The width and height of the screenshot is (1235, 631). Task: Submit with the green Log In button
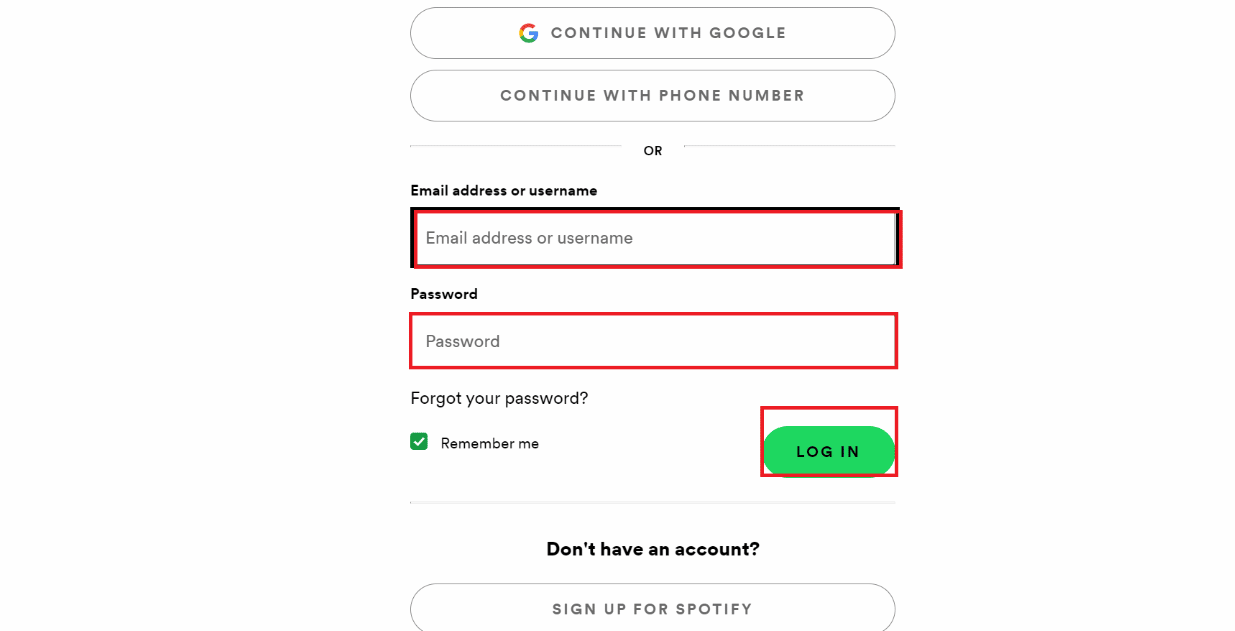(828, 451)
